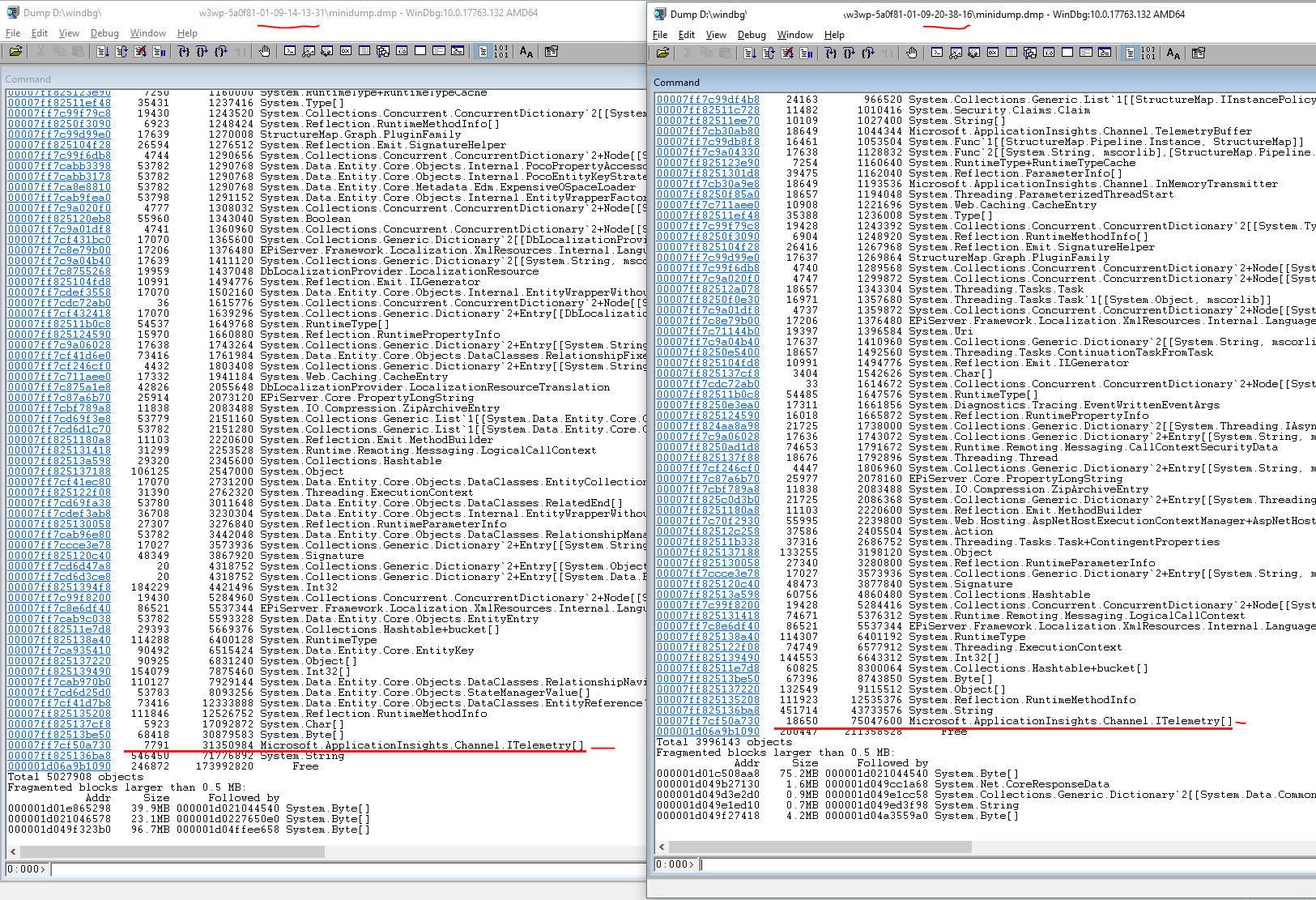The width and height of the screenshot is (1316, 900).
Task: Open View menu in left window
Action: 69,33
